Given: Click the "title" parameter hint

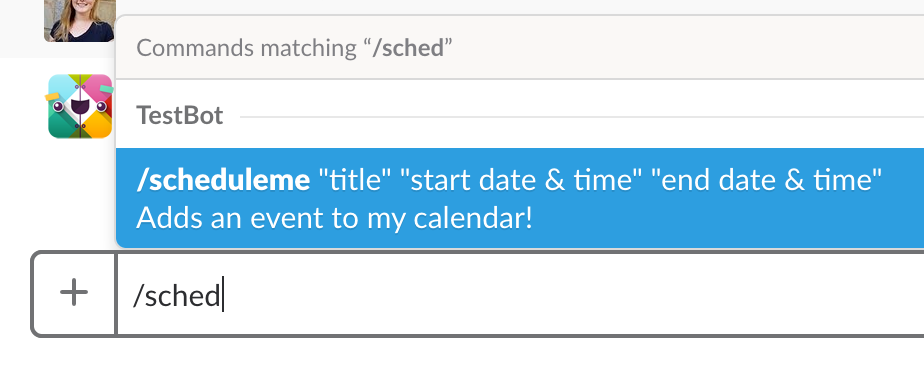Looking at the screenshot, I should (x=354, y=180).
